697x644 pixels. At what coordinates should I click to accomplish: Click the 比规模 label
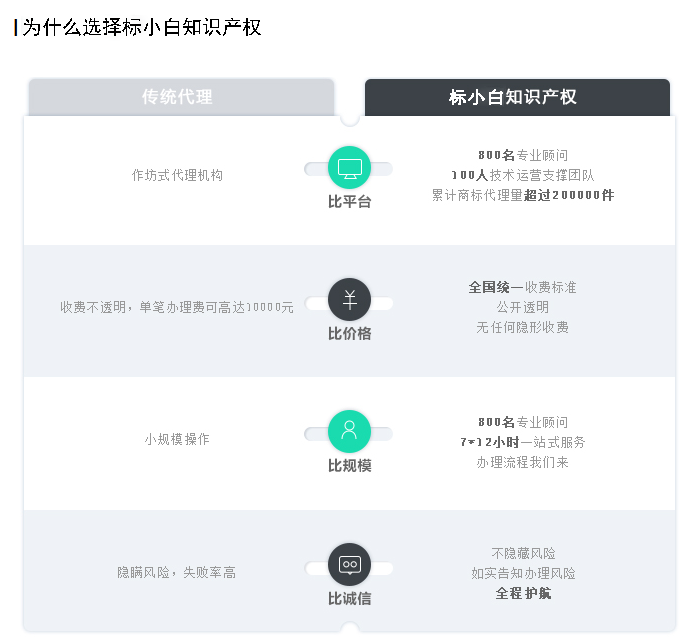(349, 466)
